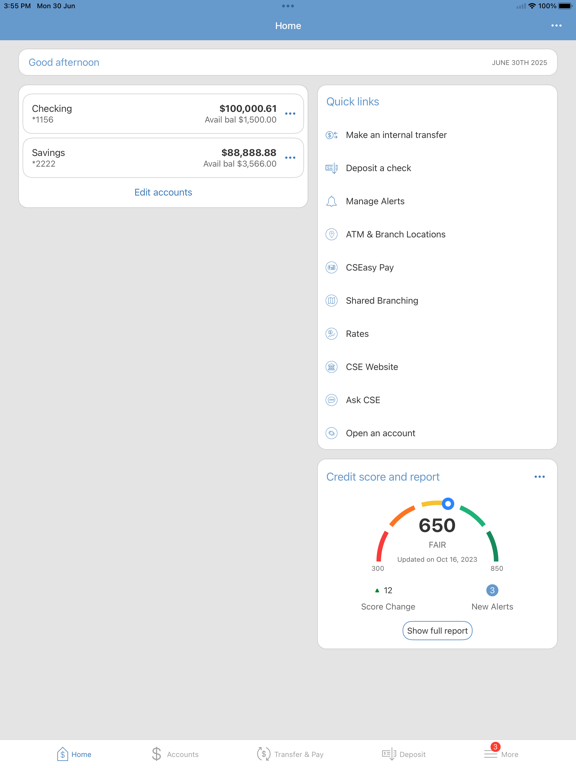
Task: Tap the Deposit tab check icon
Action: [389, 754]
